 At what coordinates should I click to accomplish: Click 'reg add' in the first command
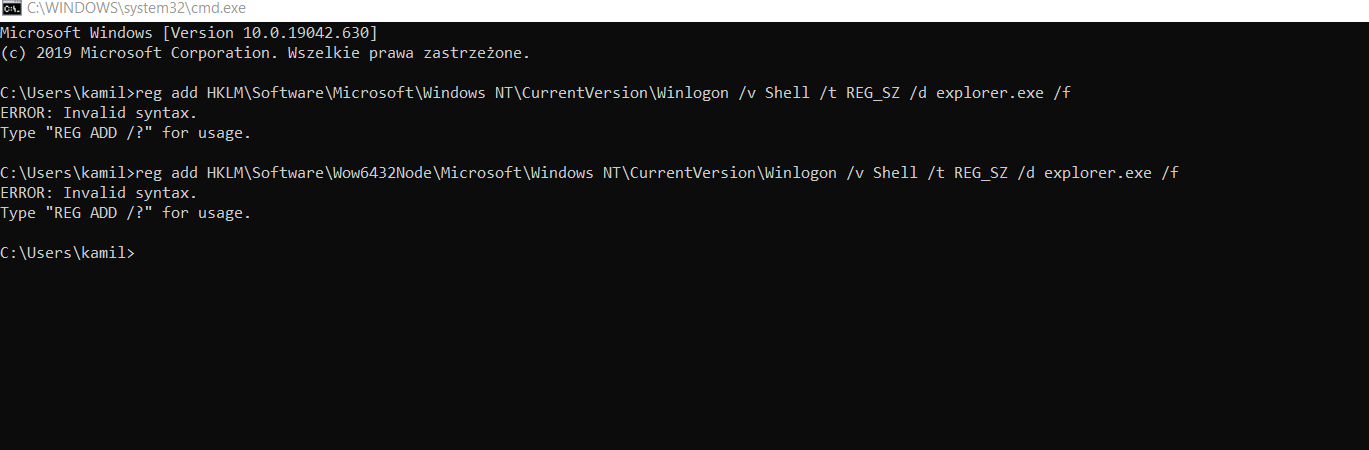(x=166, y=93)
